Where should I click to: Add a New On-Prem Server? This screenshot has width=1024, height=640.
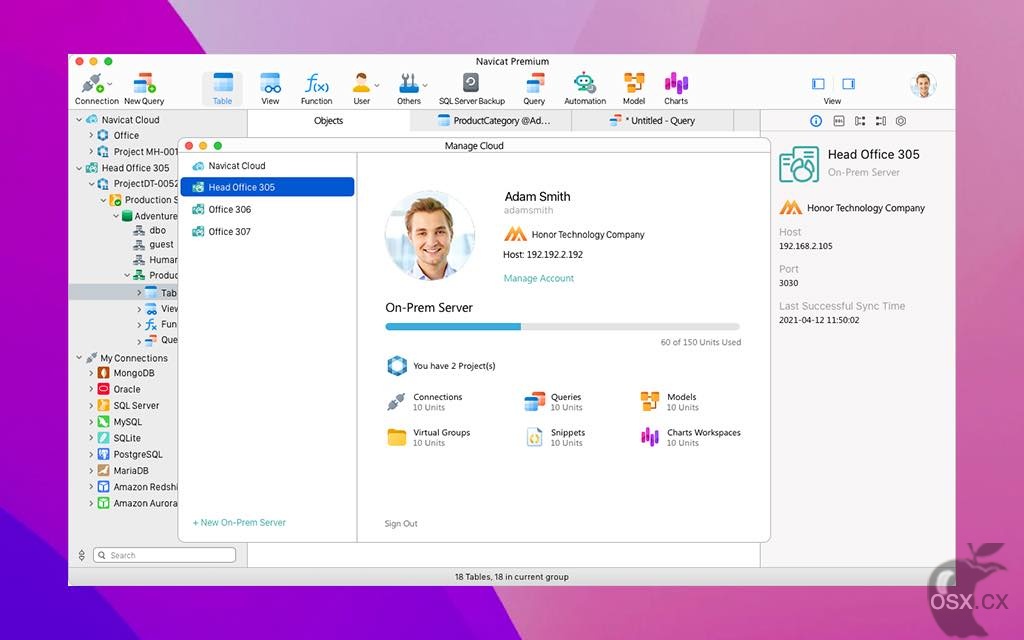pos(239,522)
